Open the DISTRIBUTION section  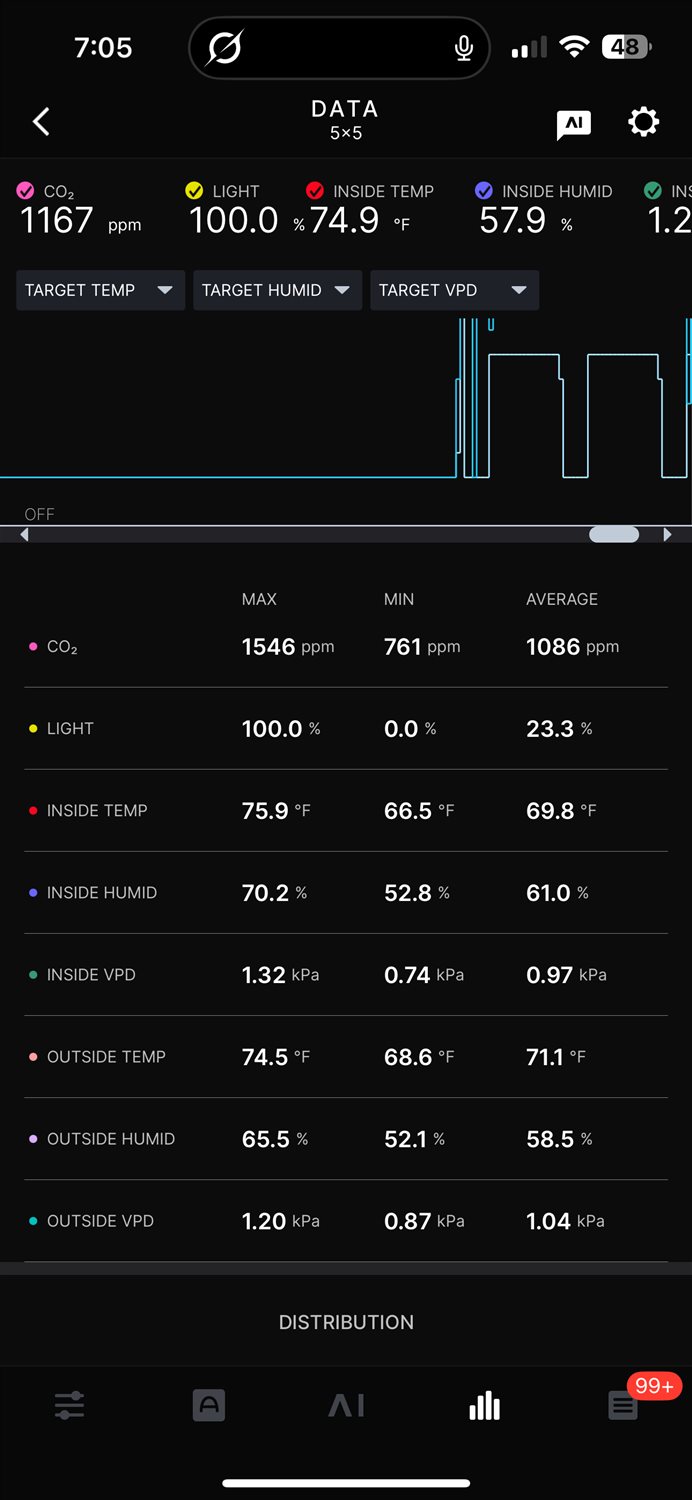[x=346, y=1322]
